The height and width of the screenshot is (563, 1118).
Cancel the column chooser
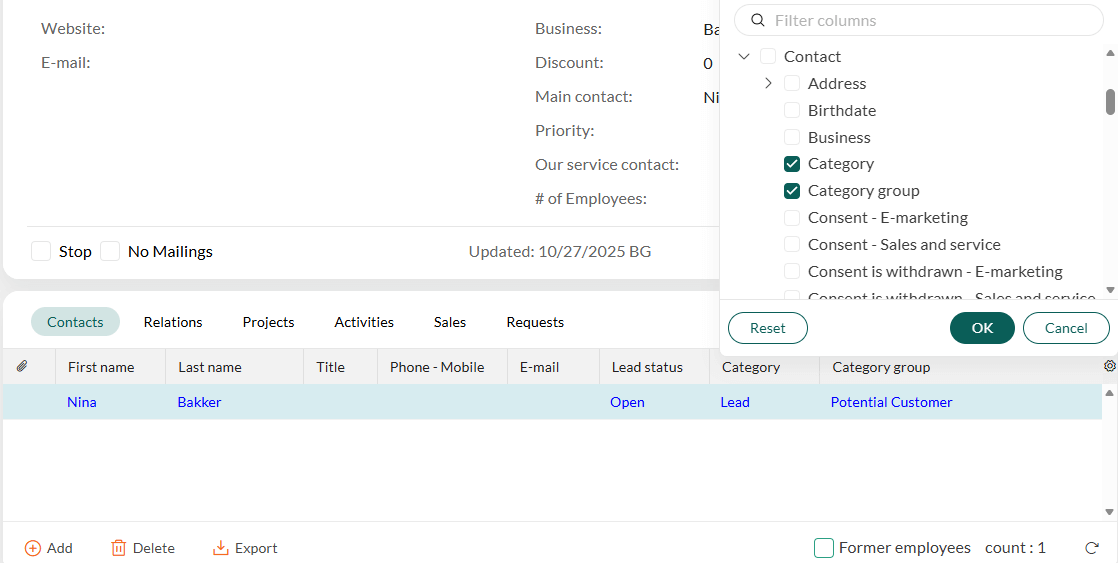tap(1066, 328)
